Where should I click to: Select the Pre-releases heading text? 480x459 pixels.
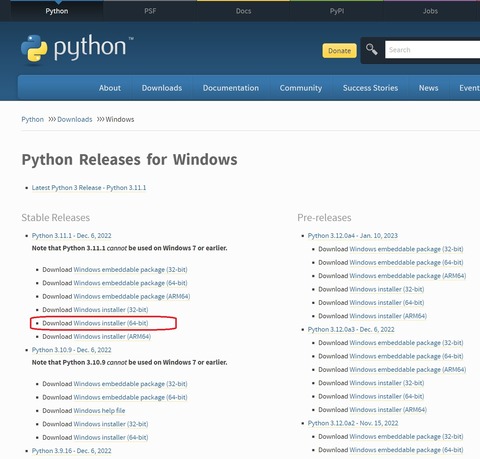point(324,218)
